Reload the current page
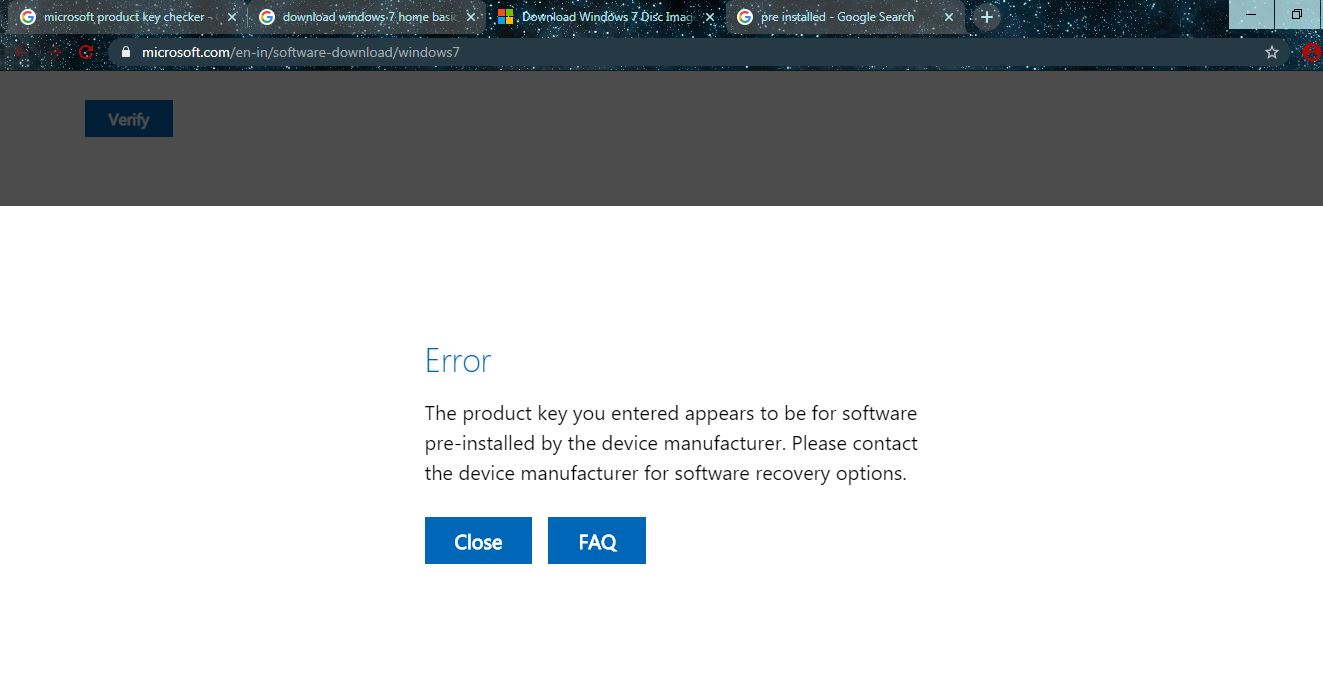This screenshot has height=686, width=1323. tap(86, 52)
